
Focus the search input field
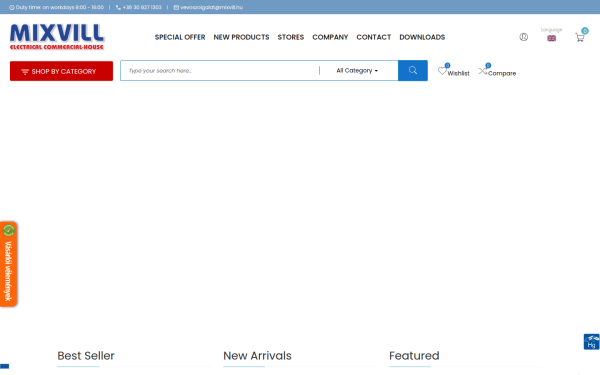pos(220,70)
